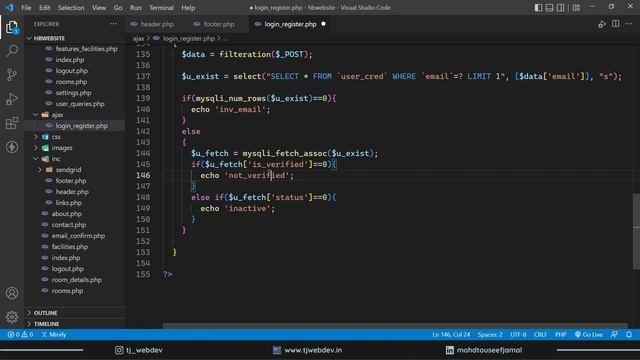
Task: Open contact.php in explorer
Action: point(69,225)
